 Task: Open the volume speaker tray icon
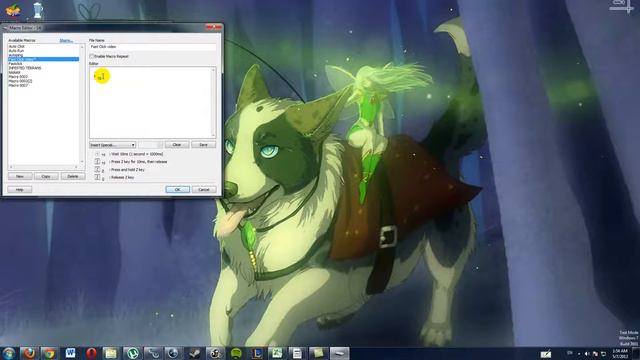587,354
